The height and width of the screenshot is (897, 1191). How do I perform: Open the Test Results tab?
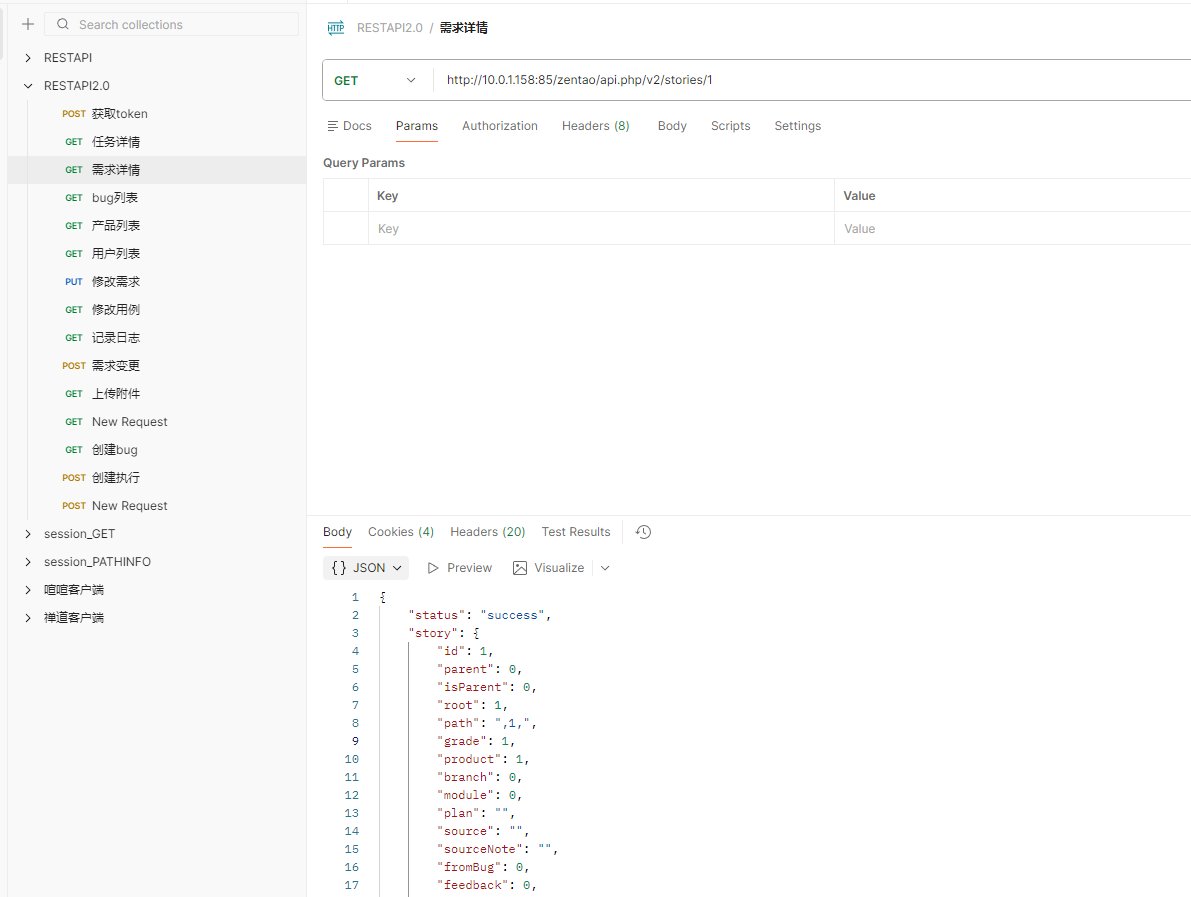tap(576, 532)
